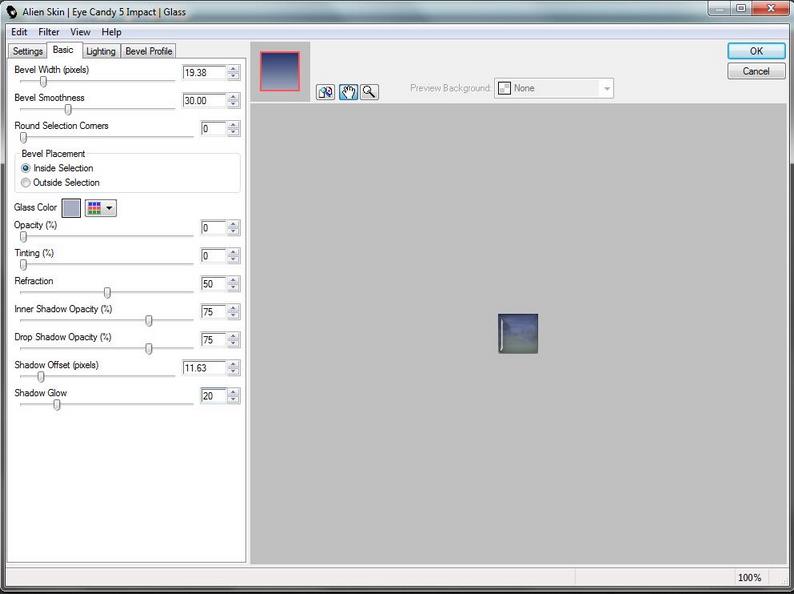Click the Drop Shadow Opacity slider handle
Image resolution: width=794 pixels, height=594 pixels.
149,348
